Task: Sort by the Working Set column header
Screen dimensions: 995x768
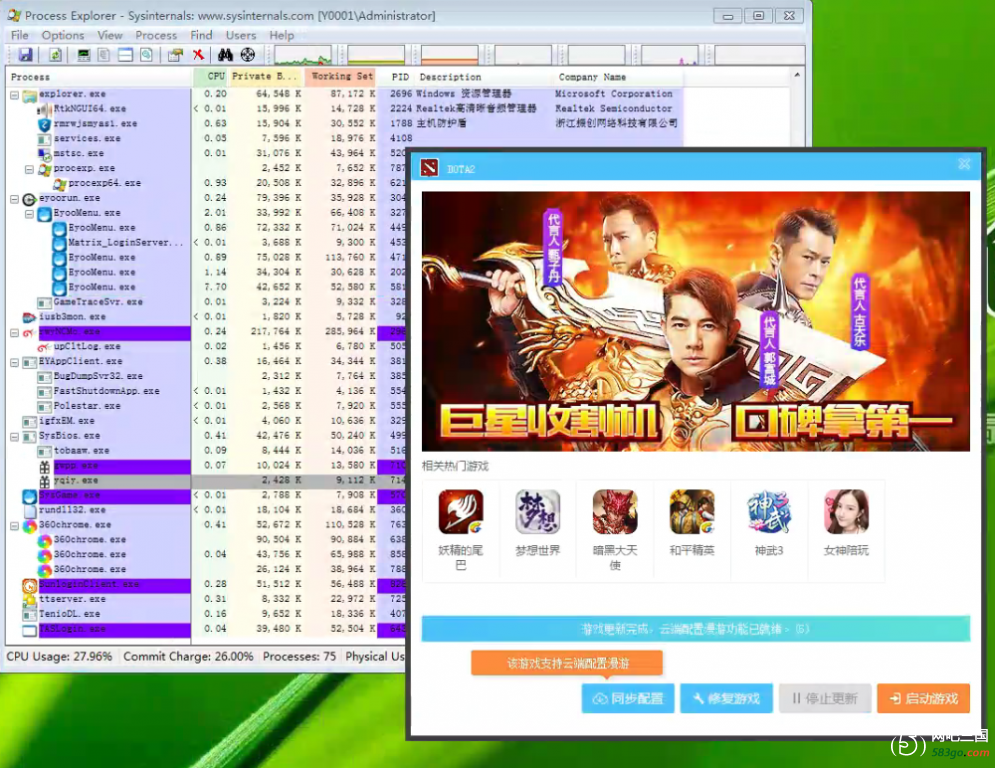Action: click(341, 77)
